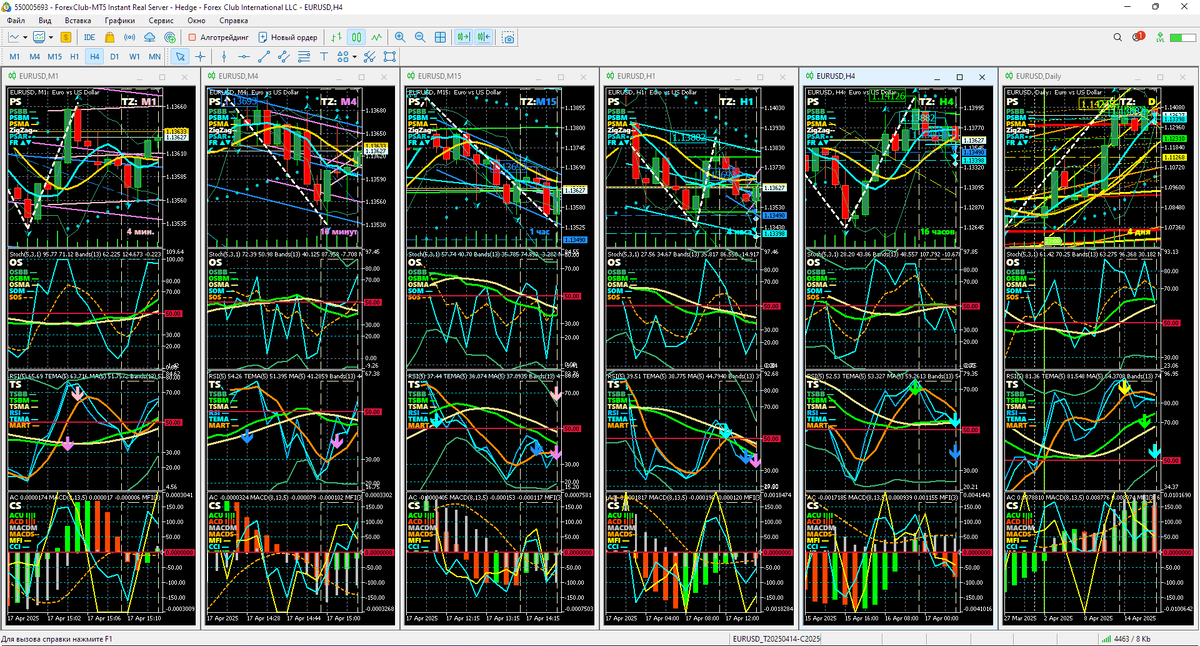Toggle the MN timeframe button
The height and width of the screenshot is (646, 1200).
click(155, 57)
